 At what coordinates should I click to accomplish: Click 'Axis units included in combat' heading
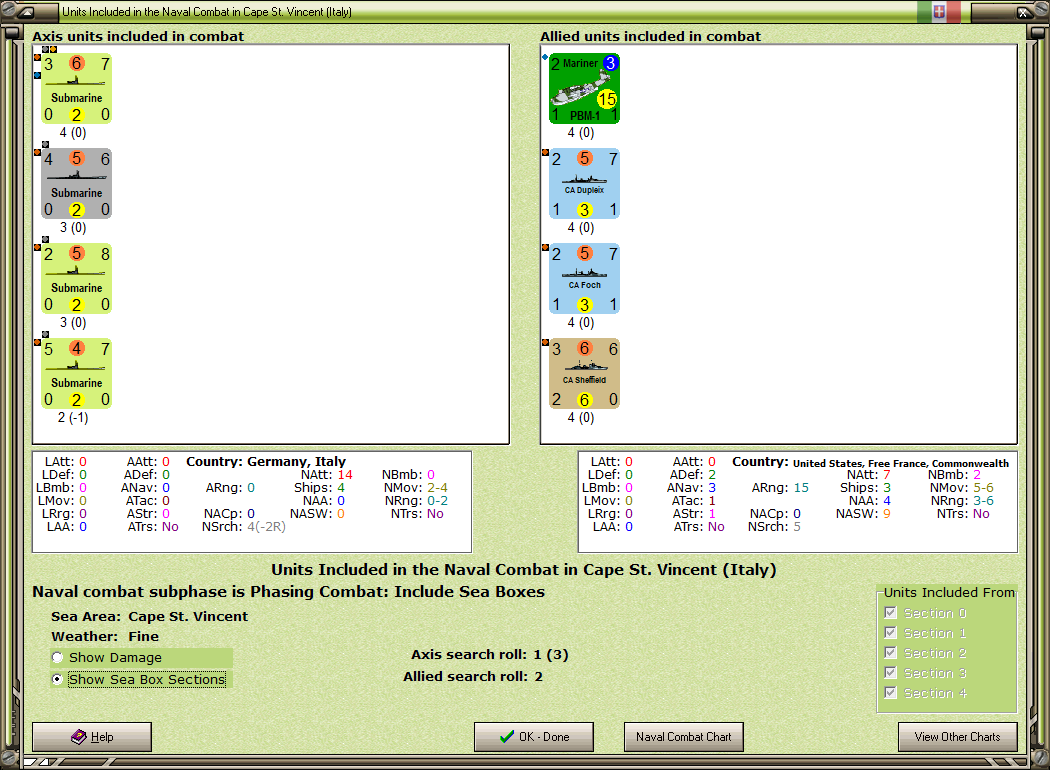[x=138, y=36]
